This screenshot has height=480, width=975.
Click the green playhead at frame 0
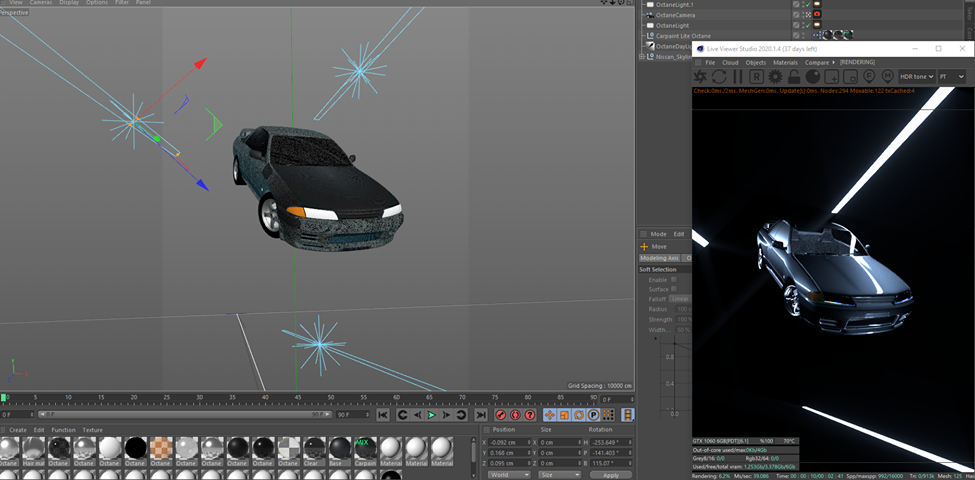pos(3,397)
